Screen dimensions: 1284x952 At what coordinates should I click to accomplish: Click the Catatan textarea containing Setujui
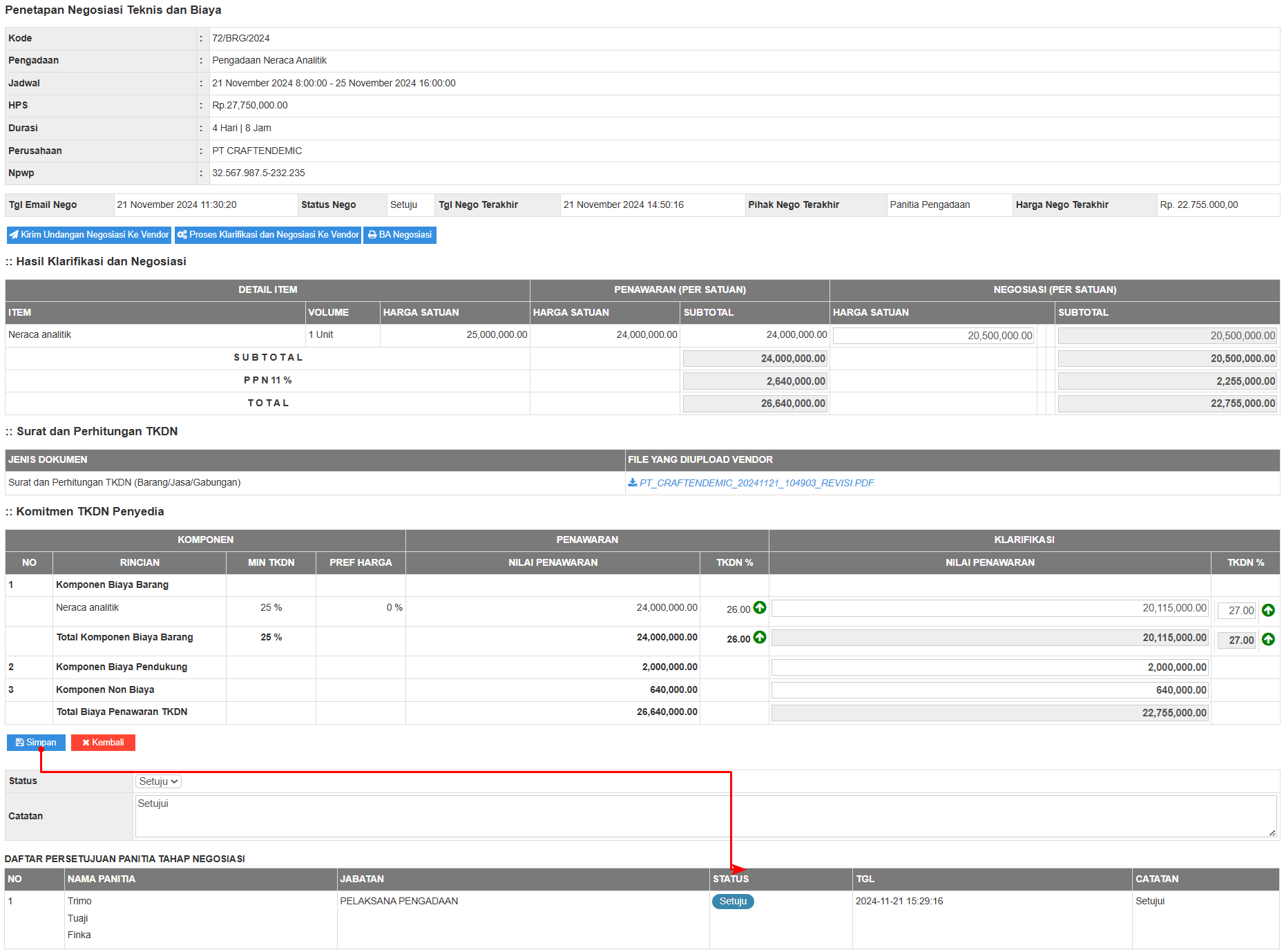coord(705,816)
